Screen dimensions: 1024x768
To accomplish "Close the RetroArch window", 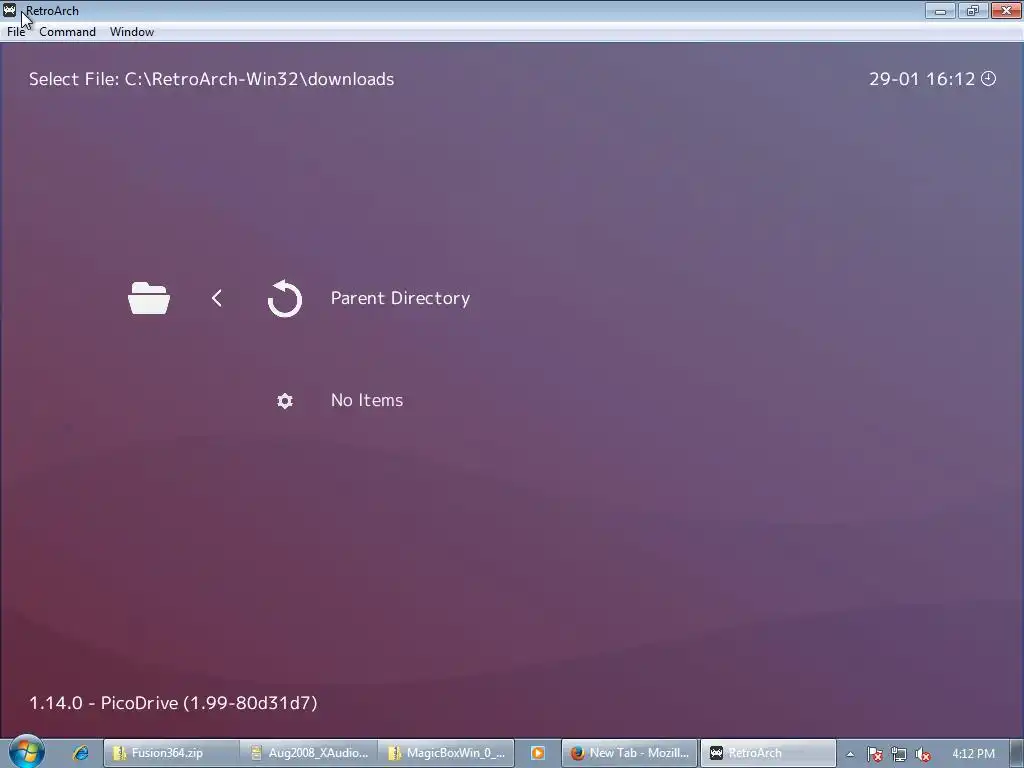I will [1006, 10].
